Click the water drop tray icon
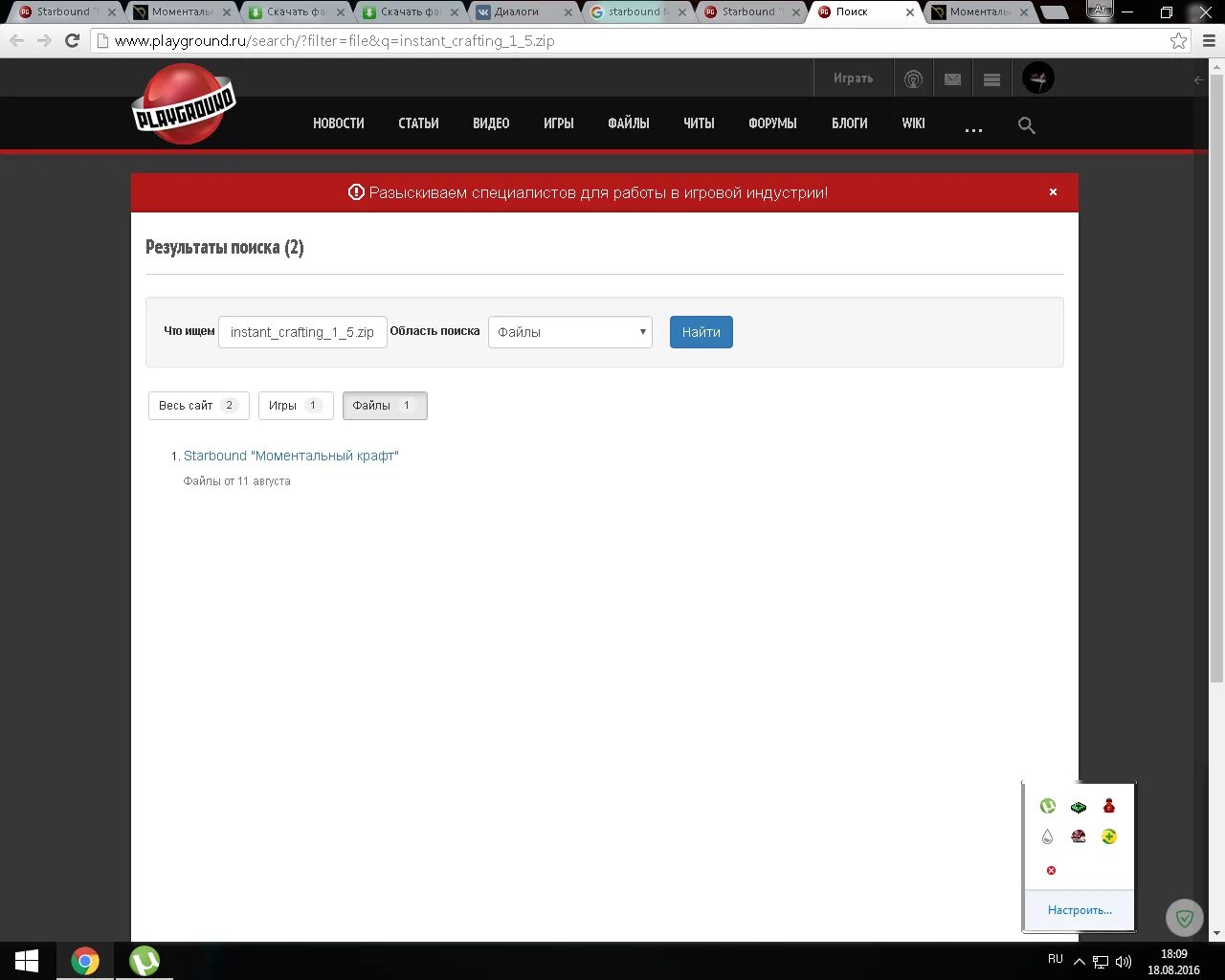Viewport: 1225px width, 980px height. 1048,836
